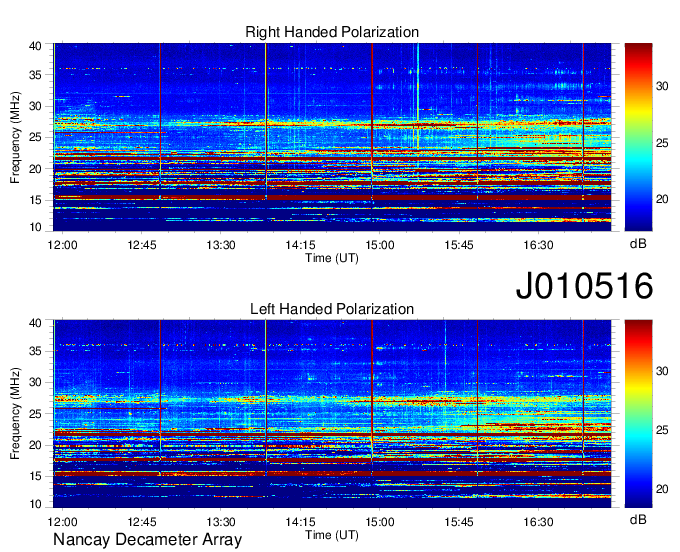Click the 20 dB tick on Right Handed color bar
The height and width of the screenshot is (552, 680).
point(662,199)
